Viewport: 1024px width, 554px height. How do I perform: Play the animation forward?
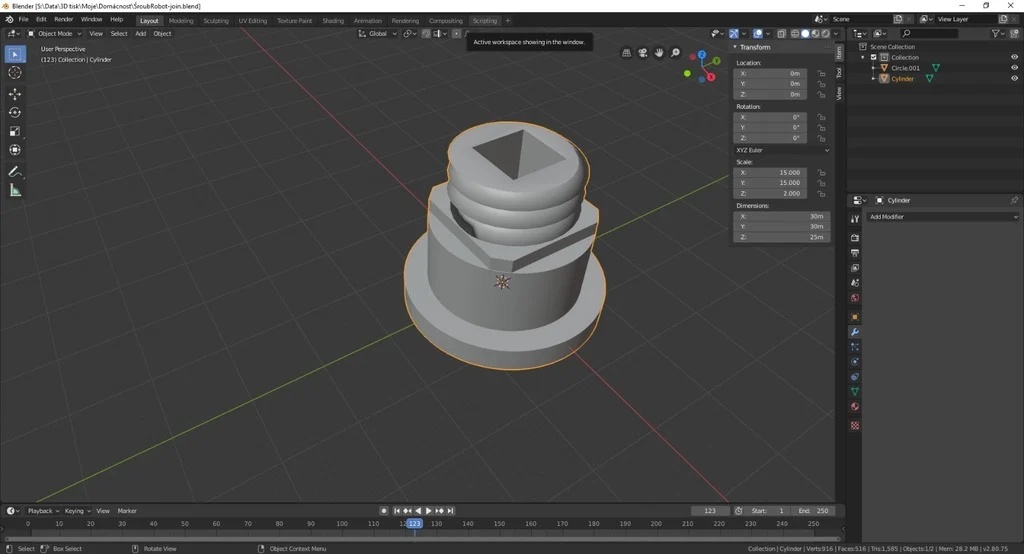tap(428, 511)
